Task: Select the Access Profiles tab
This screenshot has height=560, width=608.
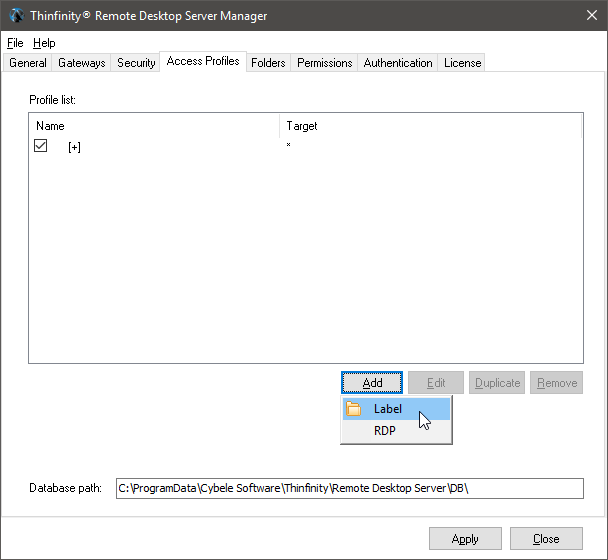Action: tap(203, 61)
